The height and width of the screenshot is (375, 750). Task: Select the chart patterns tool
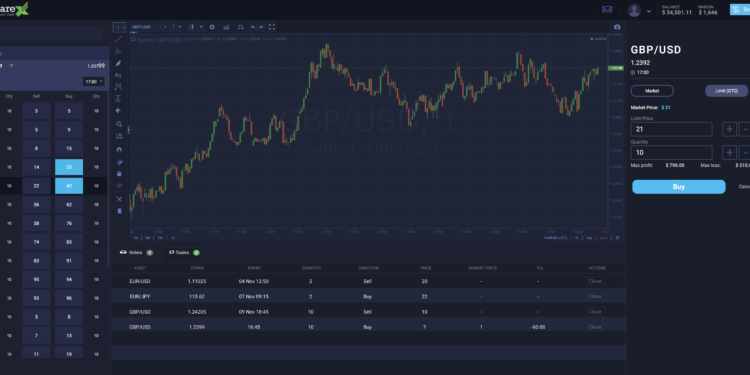coord(119,87)
